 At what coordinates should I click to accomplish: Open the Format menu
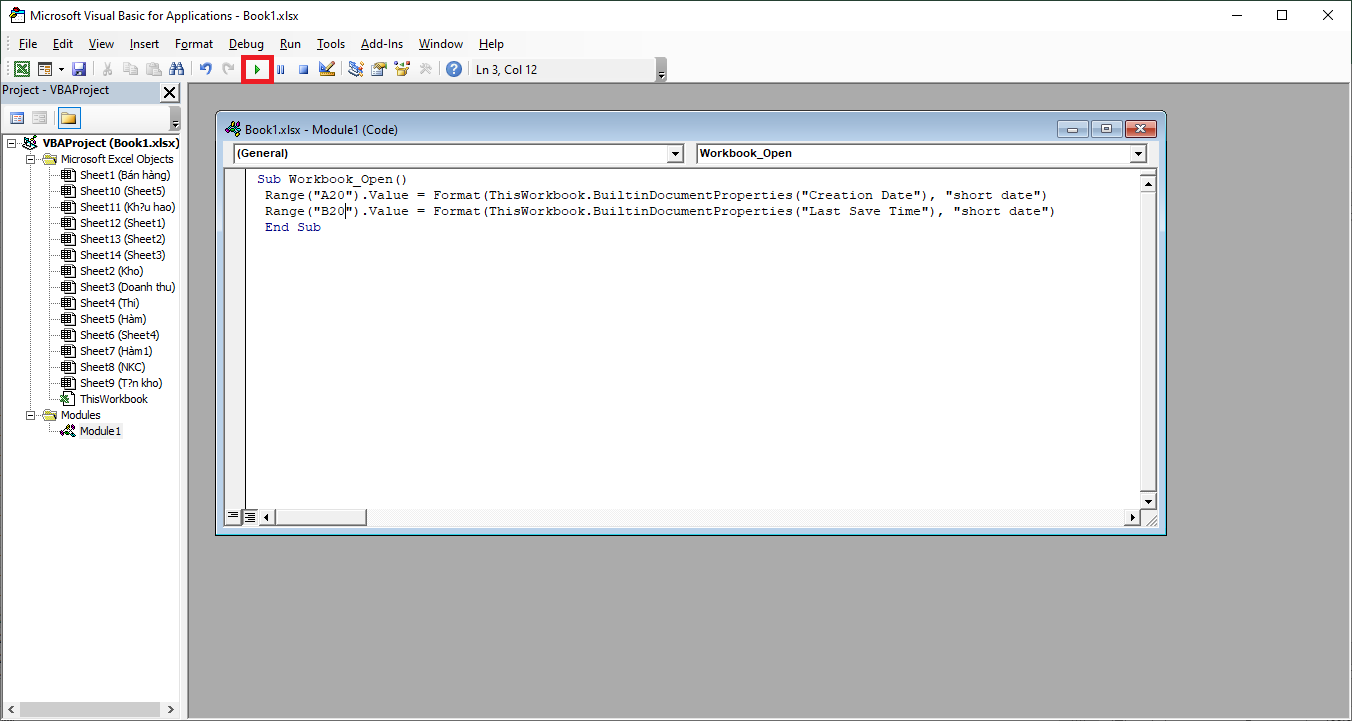[194, 44]
